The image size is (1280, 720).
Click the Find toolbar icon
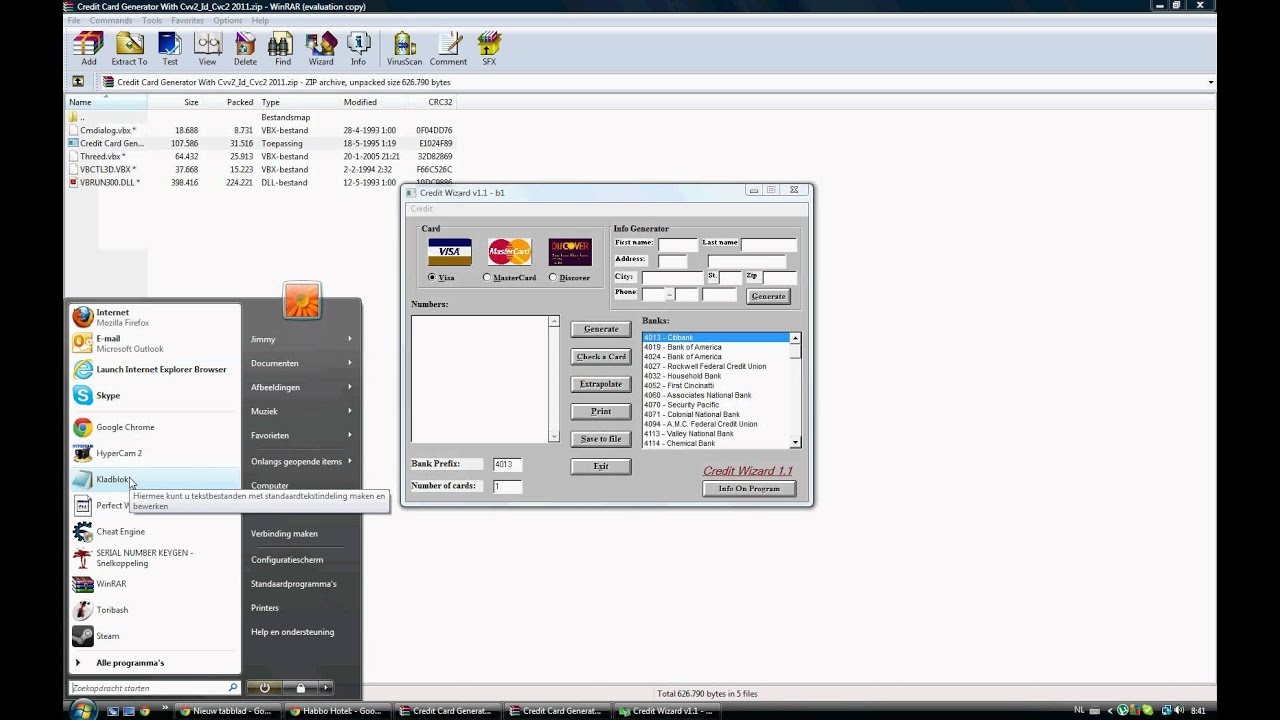283,48
